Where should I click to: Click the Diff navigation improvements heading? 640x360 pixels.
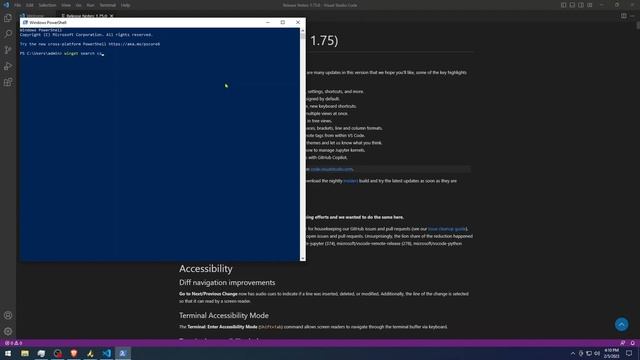pos(227,282)
